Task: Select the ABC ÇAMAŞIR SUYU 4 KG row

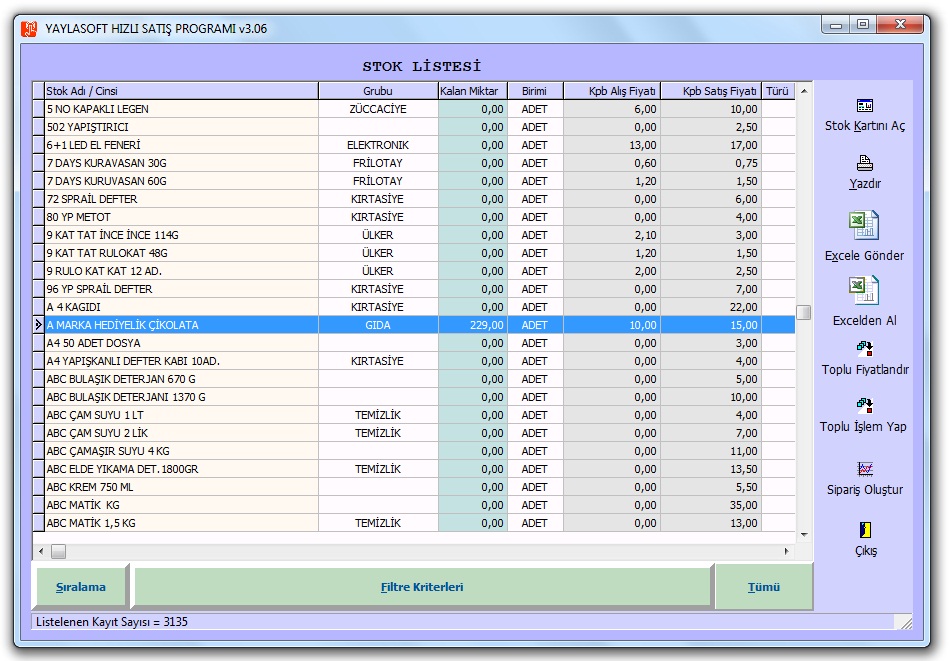Action: pyautogui.click(x=414, y=451)
